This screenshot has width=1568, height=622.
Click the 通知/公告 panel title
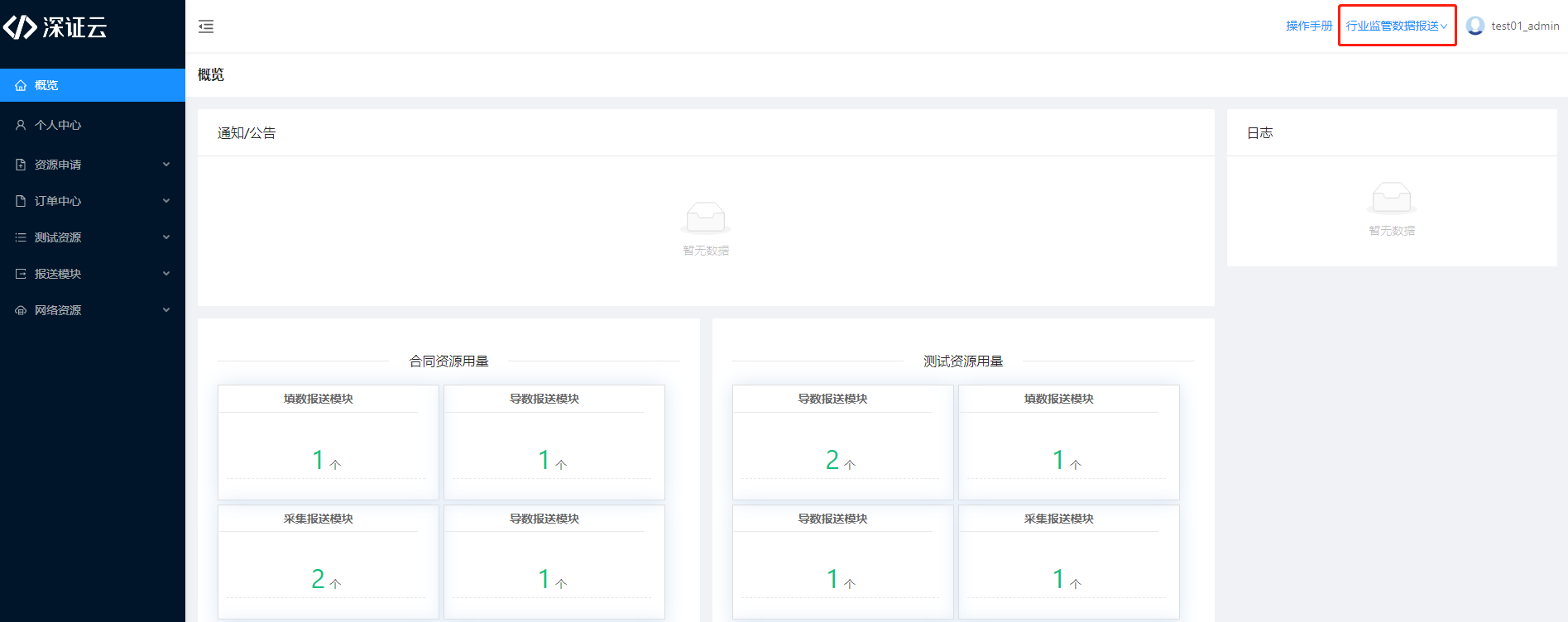(247, 133)
